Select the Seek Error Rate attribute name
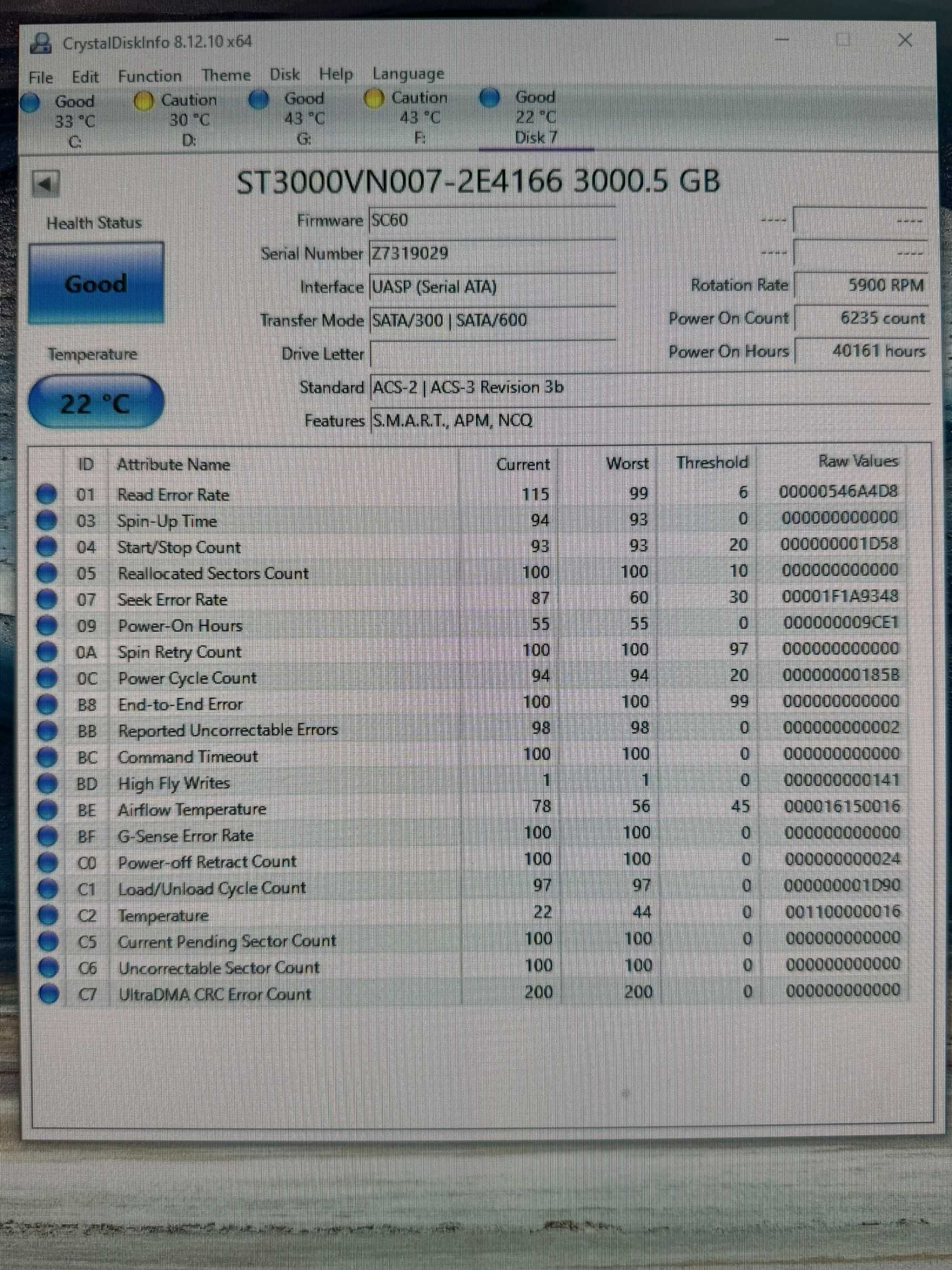Viewport: 952px width, 1270px height. point(173,600)
